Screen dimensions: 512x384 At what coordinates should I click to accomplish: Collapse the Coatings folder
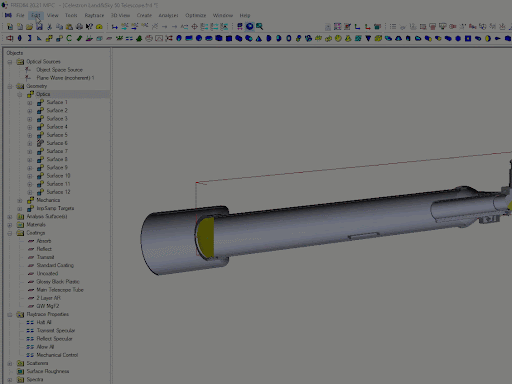pos(10,233)
